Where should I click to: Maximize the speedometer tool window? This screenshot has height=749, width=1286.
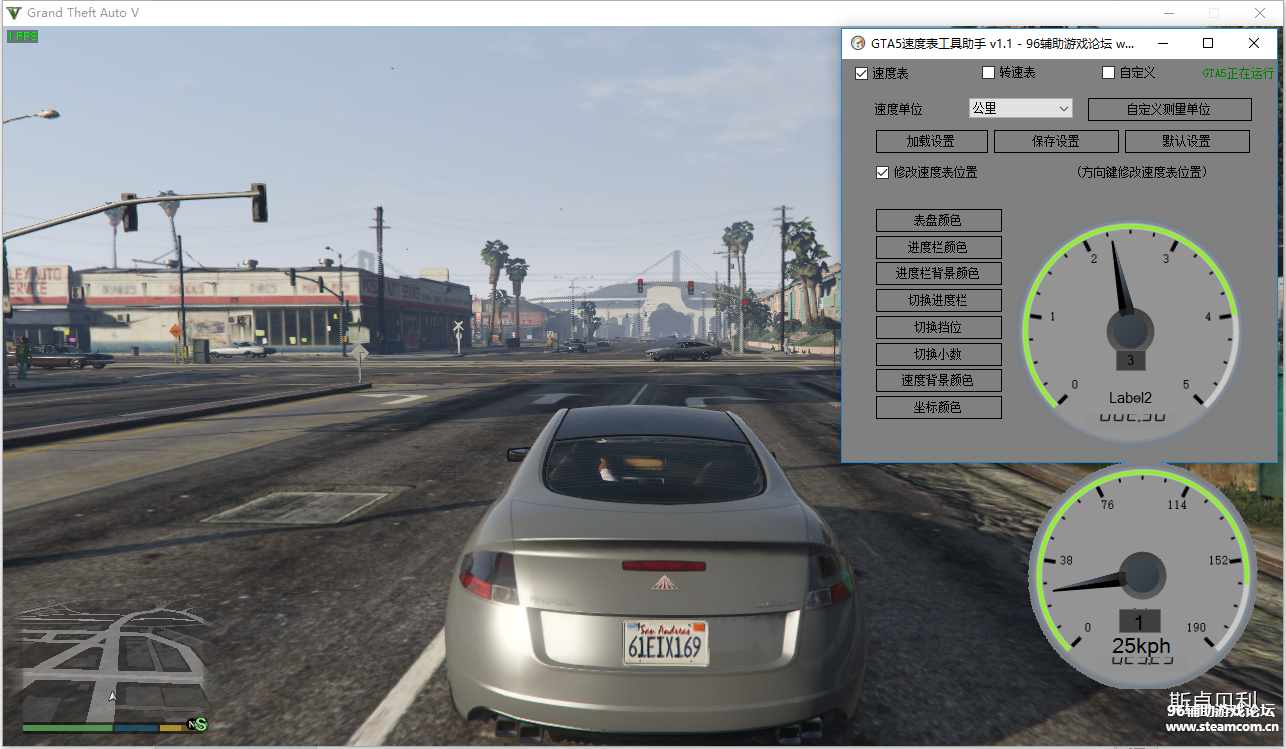point(1208,43)
